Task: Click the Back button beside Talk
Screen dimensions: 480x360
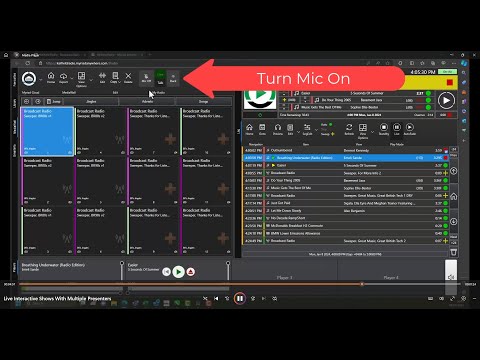Action: [x=173, y=78]
